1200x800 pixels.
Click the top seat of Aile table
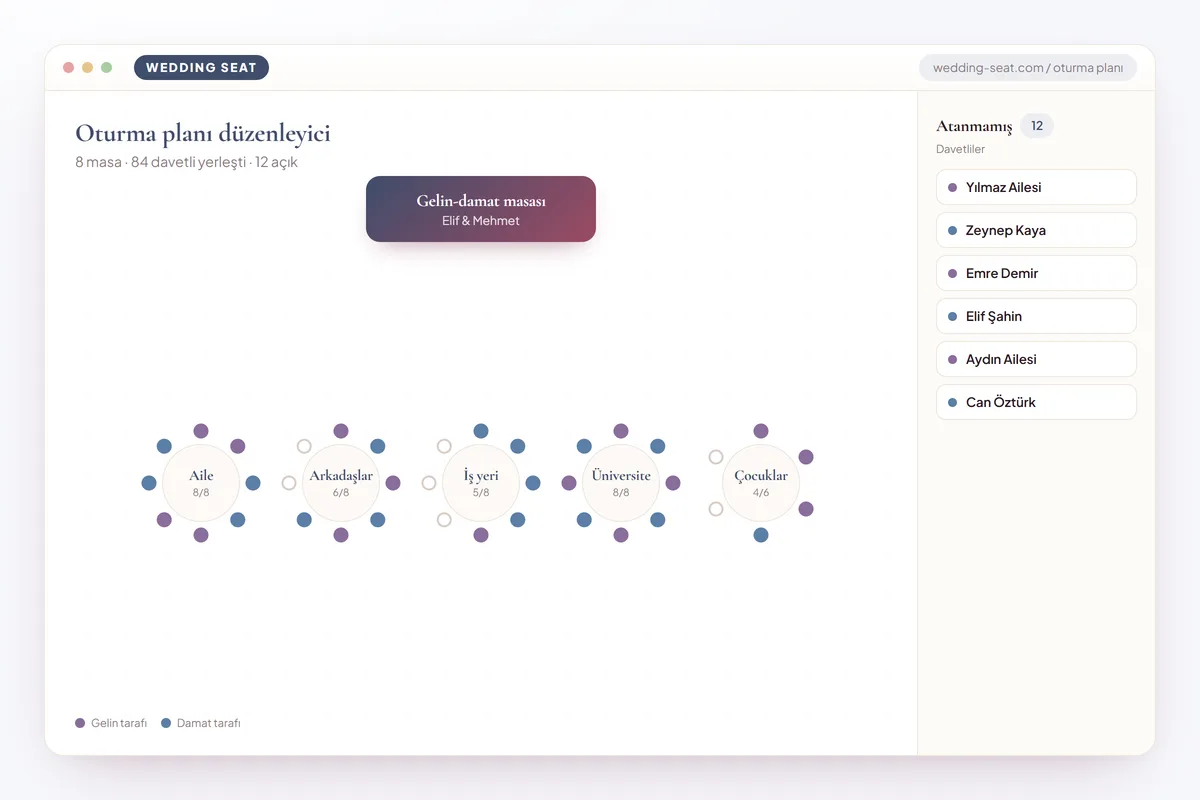point(201,431)
